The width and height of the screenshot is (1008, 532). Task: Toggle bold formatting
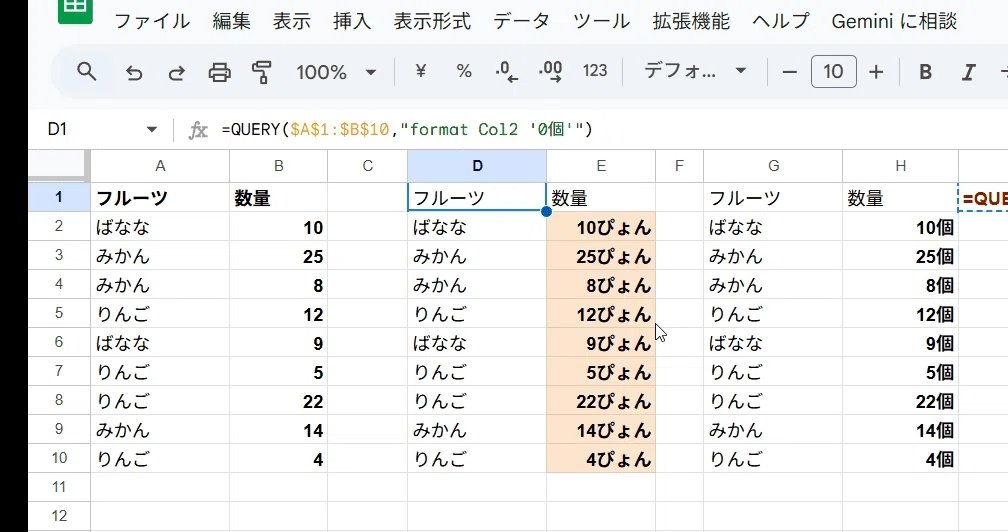pyautogui.click(x=926, y=72)
